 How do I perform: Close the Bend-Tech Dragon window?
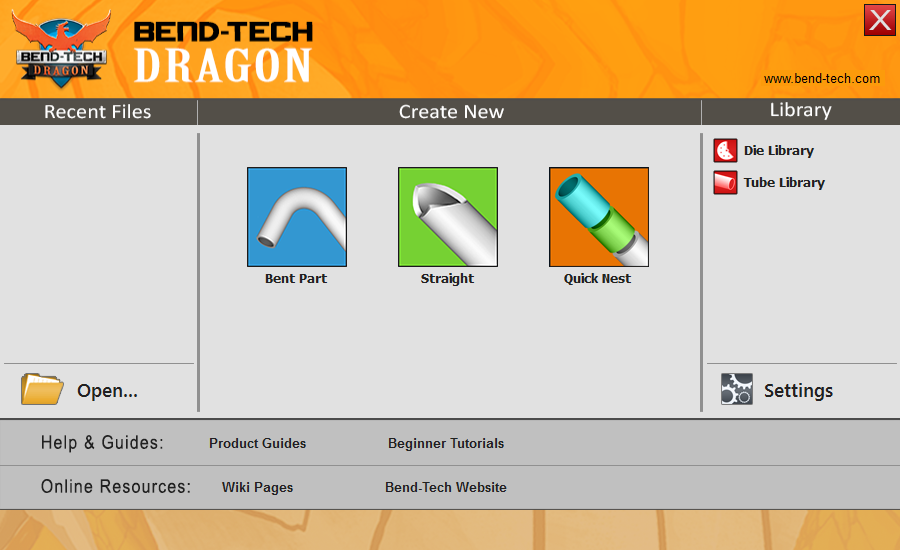[x=879, y=20]
